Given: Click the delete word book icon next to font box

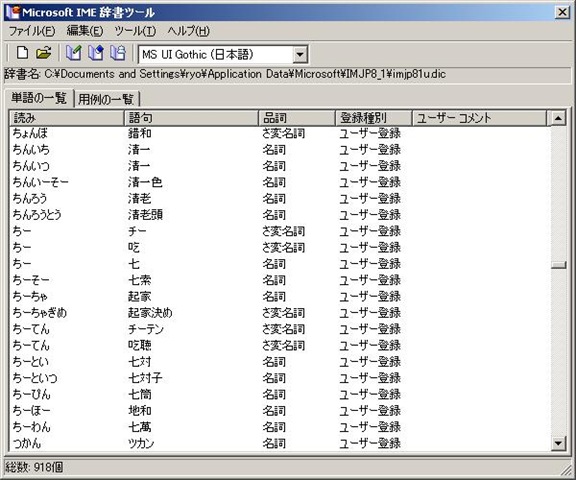Looking at the screenshot, I should 118,53.
